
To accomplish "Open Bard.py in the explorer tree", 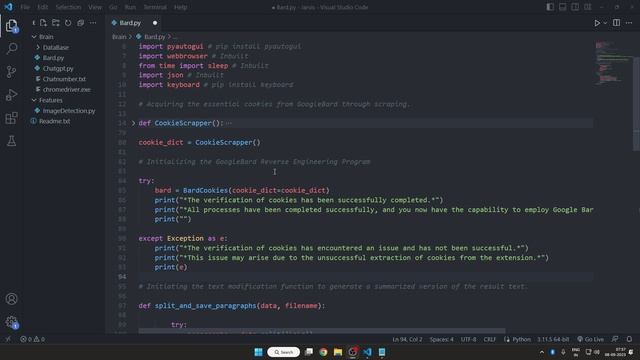I will pos(53,58).
